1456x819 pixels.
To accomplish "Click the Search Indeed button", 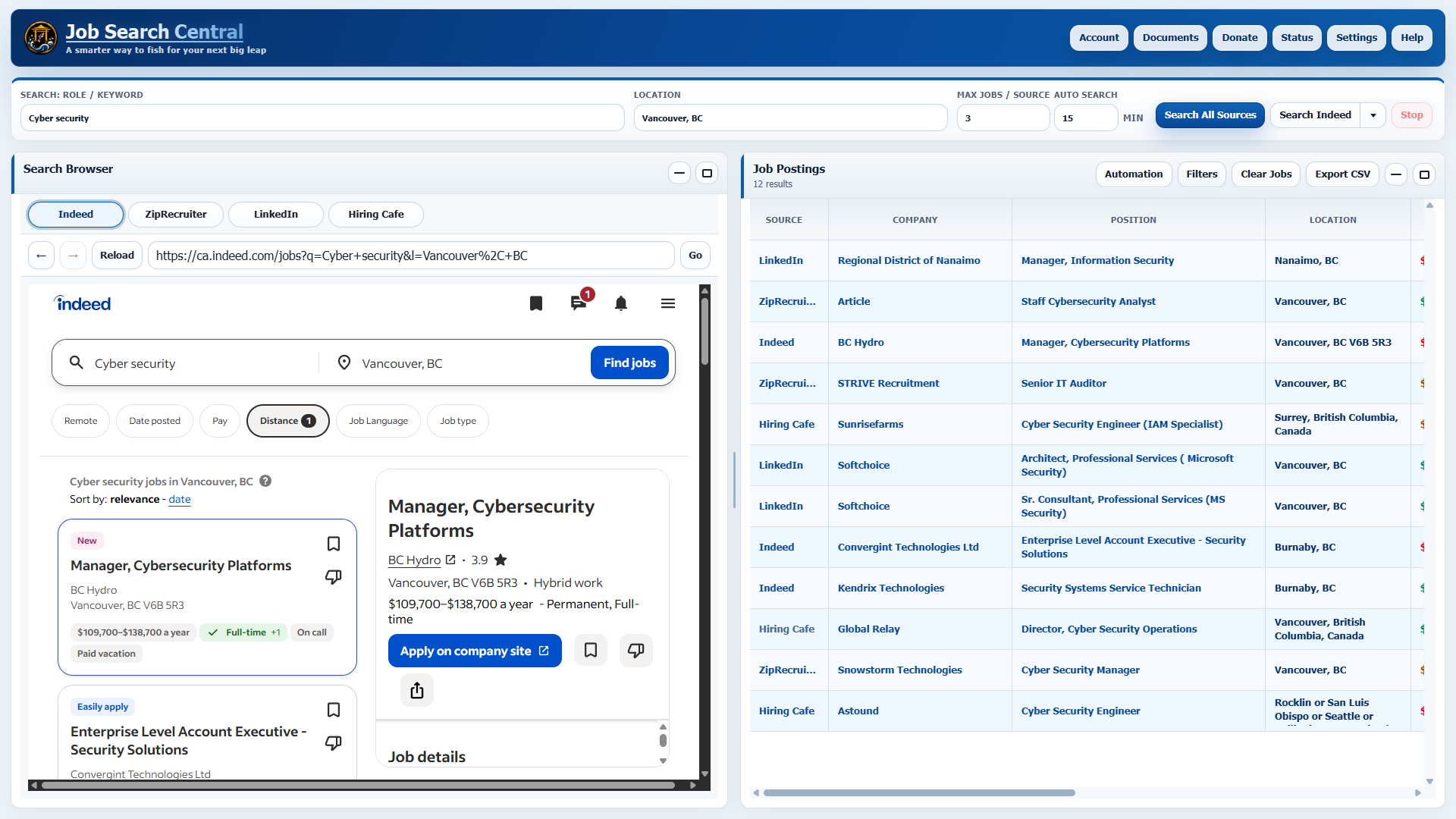I will point(1315,115).
